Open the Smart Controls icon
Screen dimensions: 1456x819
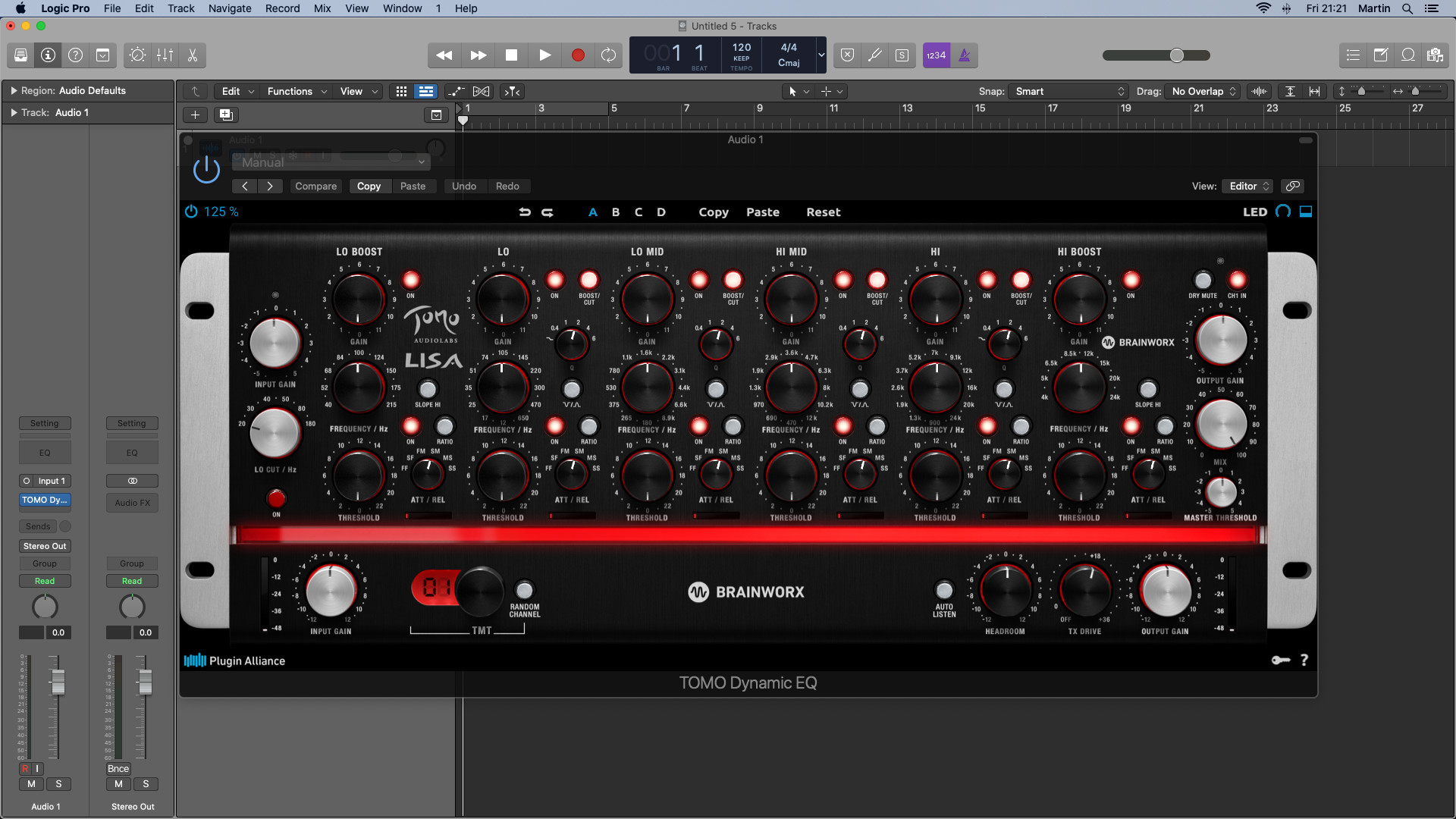pyautogui.click(x=137, y=55)
